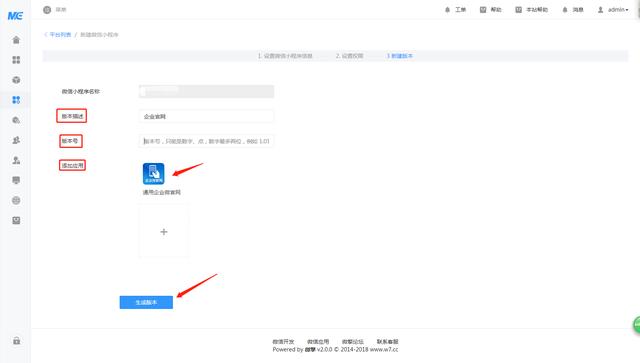The image size is (640, 363).
Task: Click the disabled mini program name field
Action: (206, 91)
